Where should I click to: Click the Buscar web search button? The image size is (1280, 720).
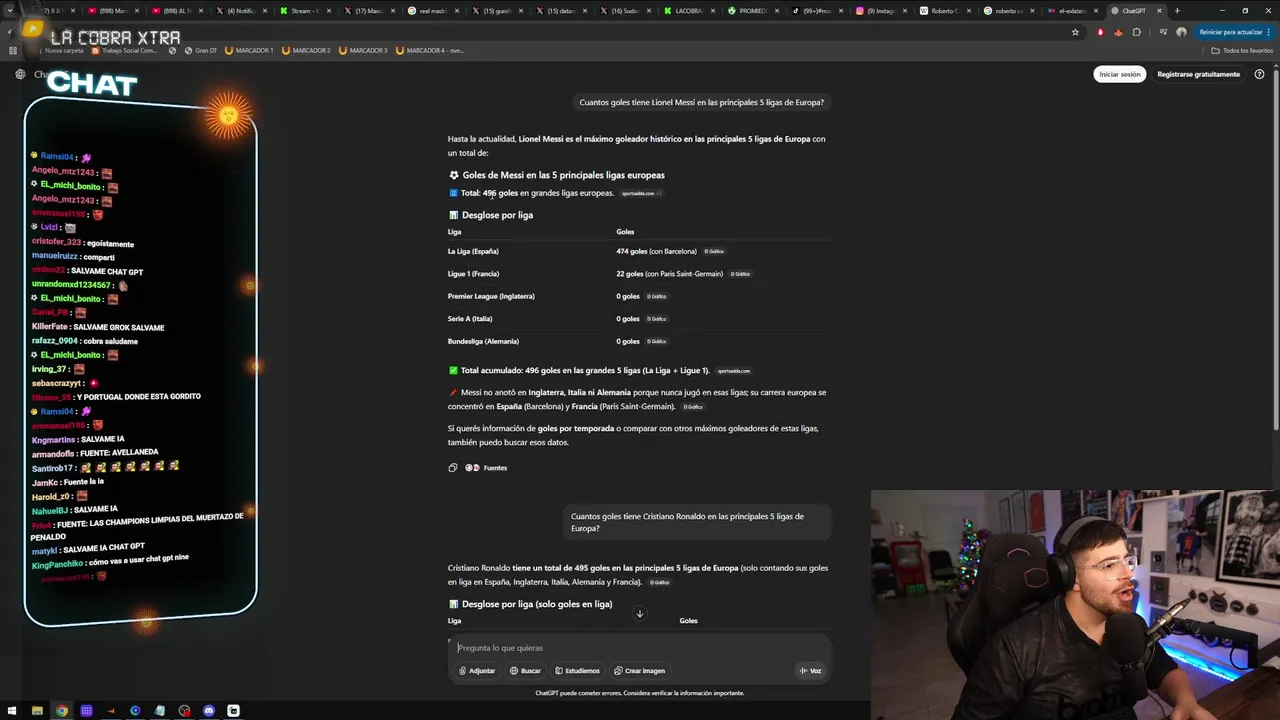click(x=525, y=671)
